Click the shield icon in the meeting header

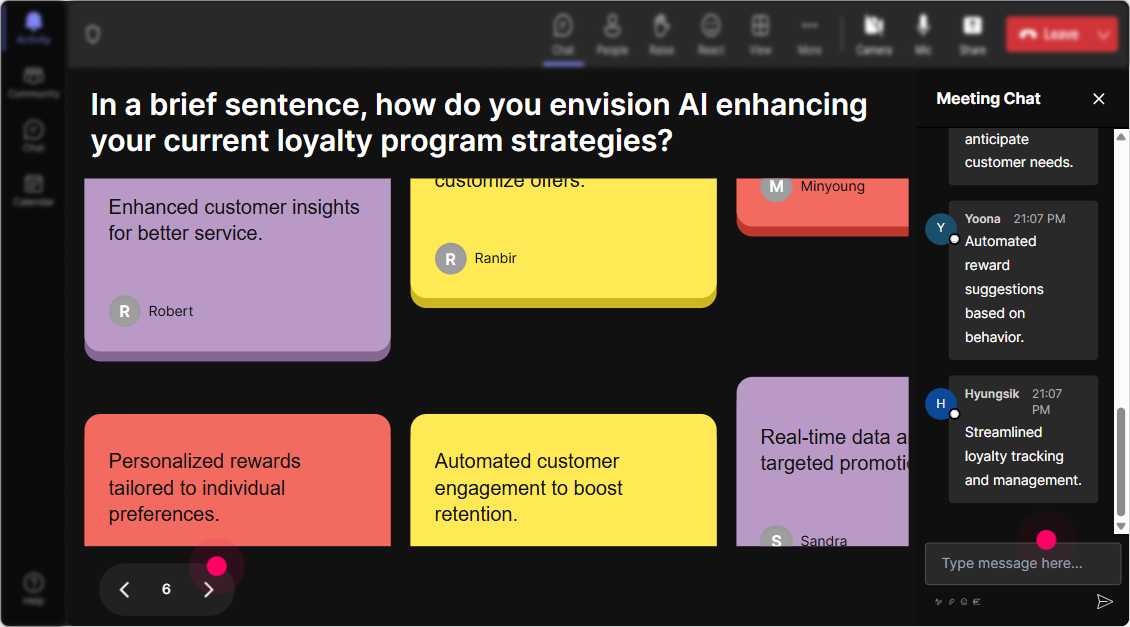93,34
